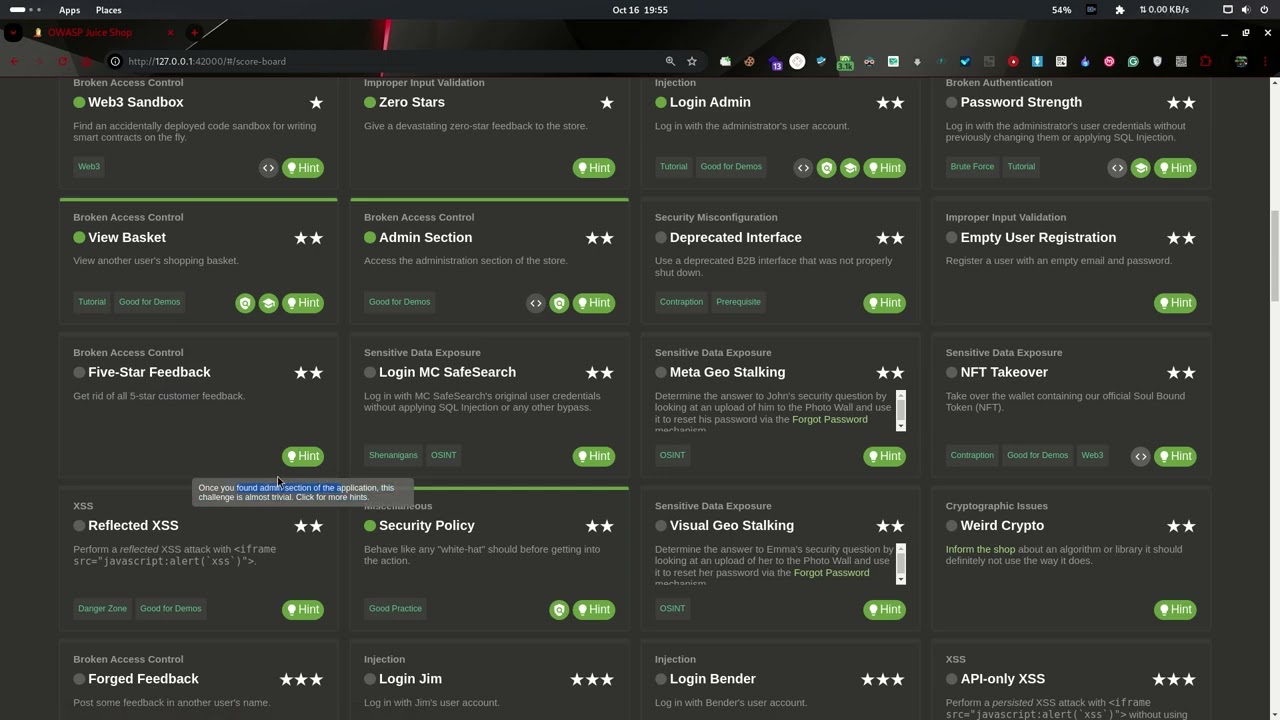Click the Hint button on Zero Stars
The width and height of the screenshot is (1280, 720).
pyautogui.click(x=593, y=168)
